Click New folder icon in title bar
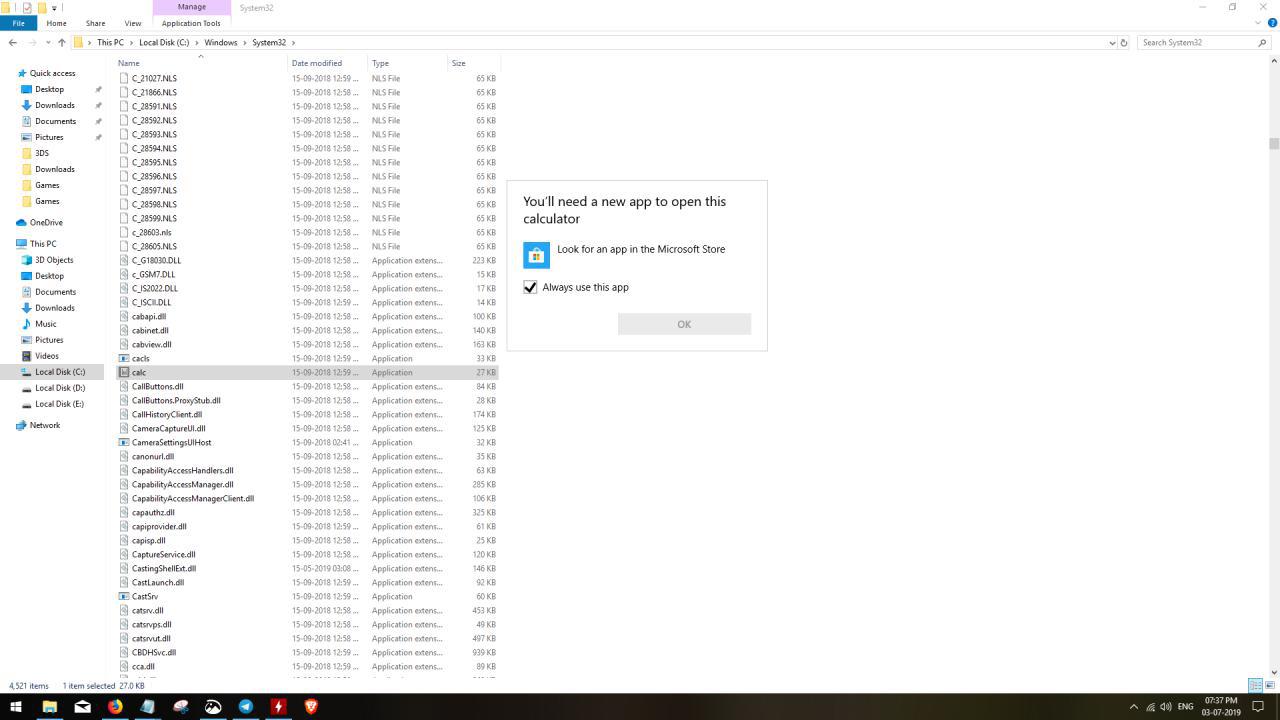The height and width of the screenshot is (720, 1280). click(42, 7)
